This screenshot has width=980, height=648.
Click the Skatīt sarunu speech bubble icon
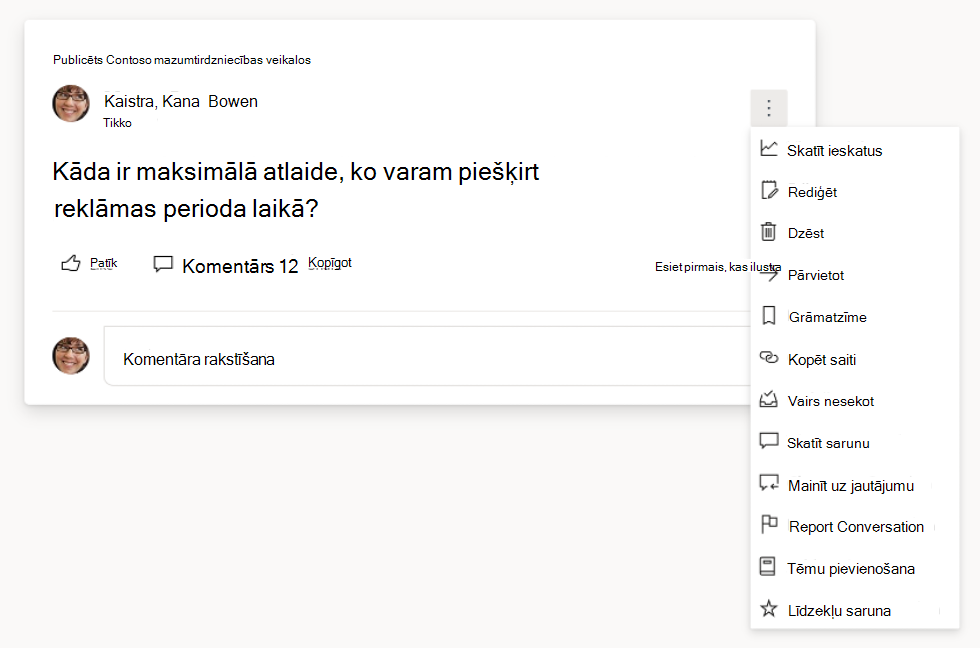769,441
